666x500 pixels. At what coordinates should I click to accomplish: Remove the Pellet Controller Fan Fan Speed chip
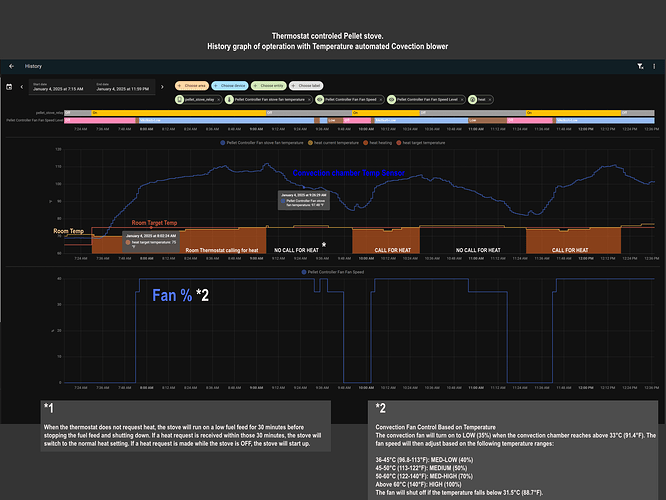tap(381, 99)
